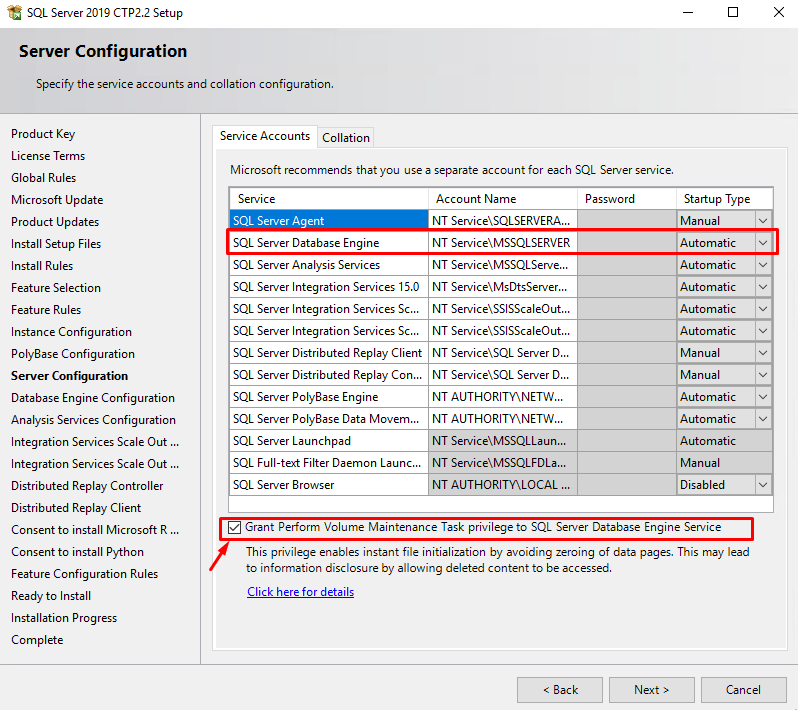The image size is (798, 710).
Task: Click License Terms step in sidebar
Action: [48, 156]
